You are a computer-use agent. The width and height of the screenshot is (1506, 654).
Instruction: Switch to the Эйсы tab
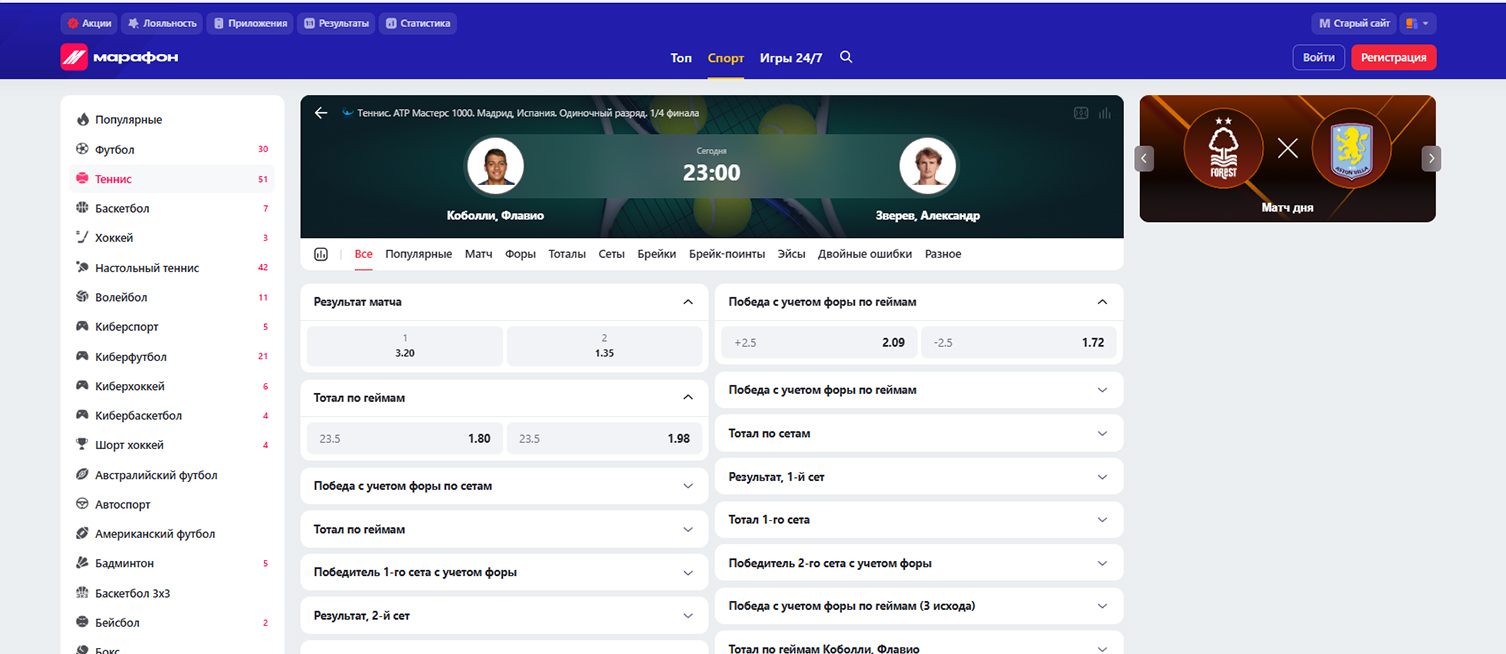[x=792, y=254]
